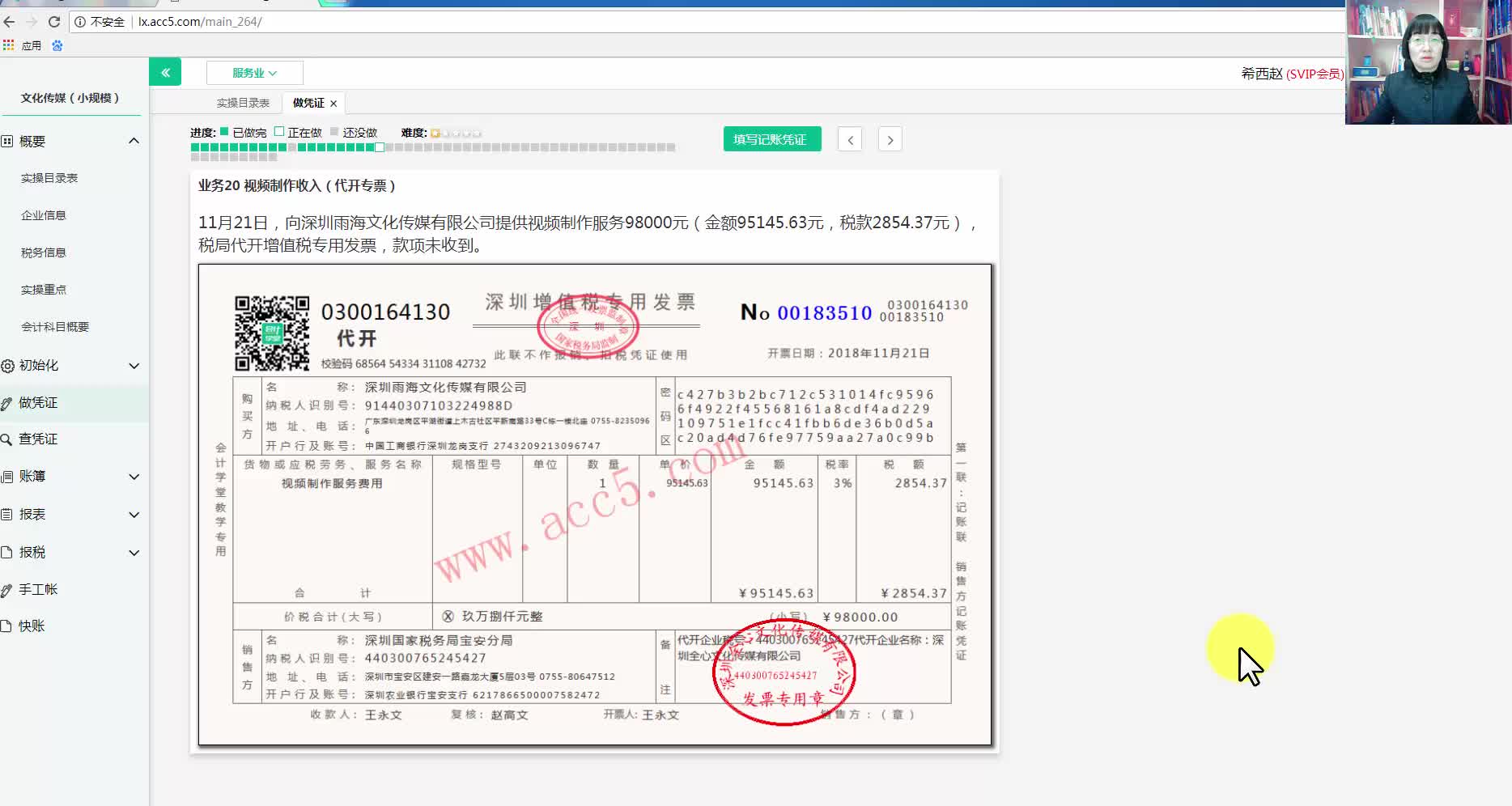The image size is (1512, 806).
Task: Click the current in-progress outlined progress block
Action: [x=380, y=147]
